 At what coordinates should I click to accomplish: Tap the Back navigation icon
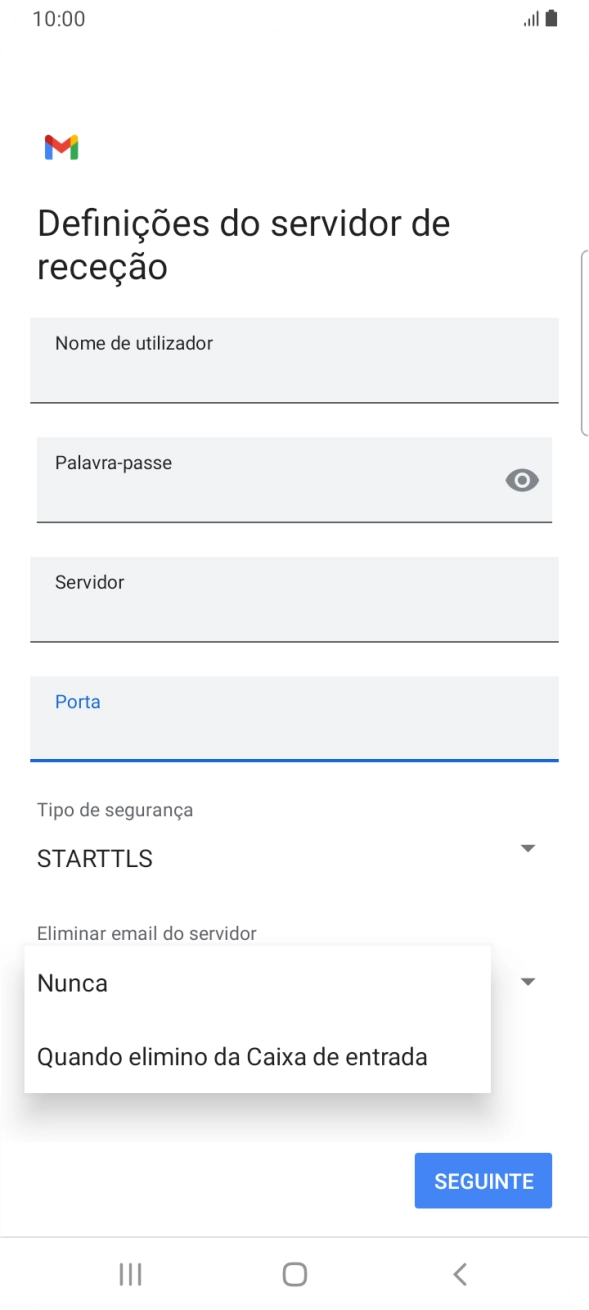(459, 1274)
